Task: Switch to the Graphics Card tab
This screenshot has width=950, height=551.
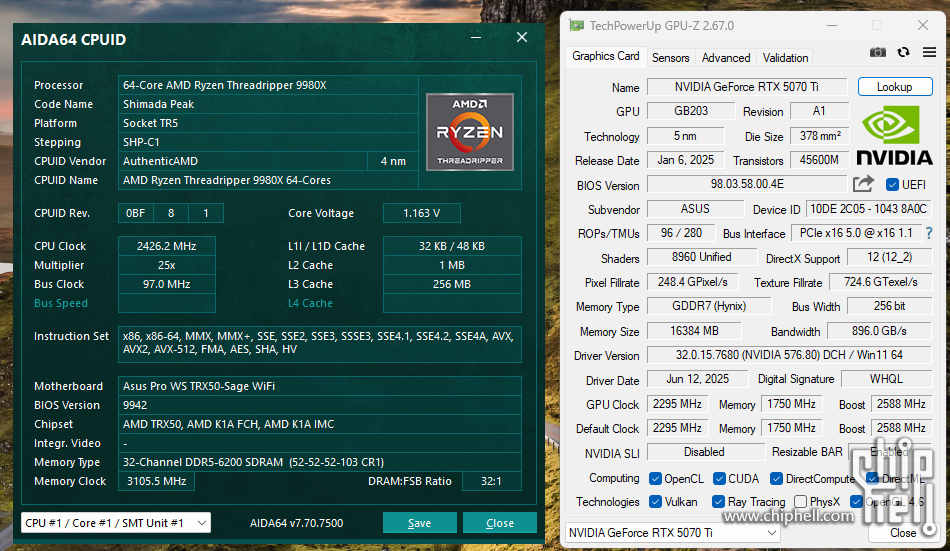Action: (x=606, y=56)
